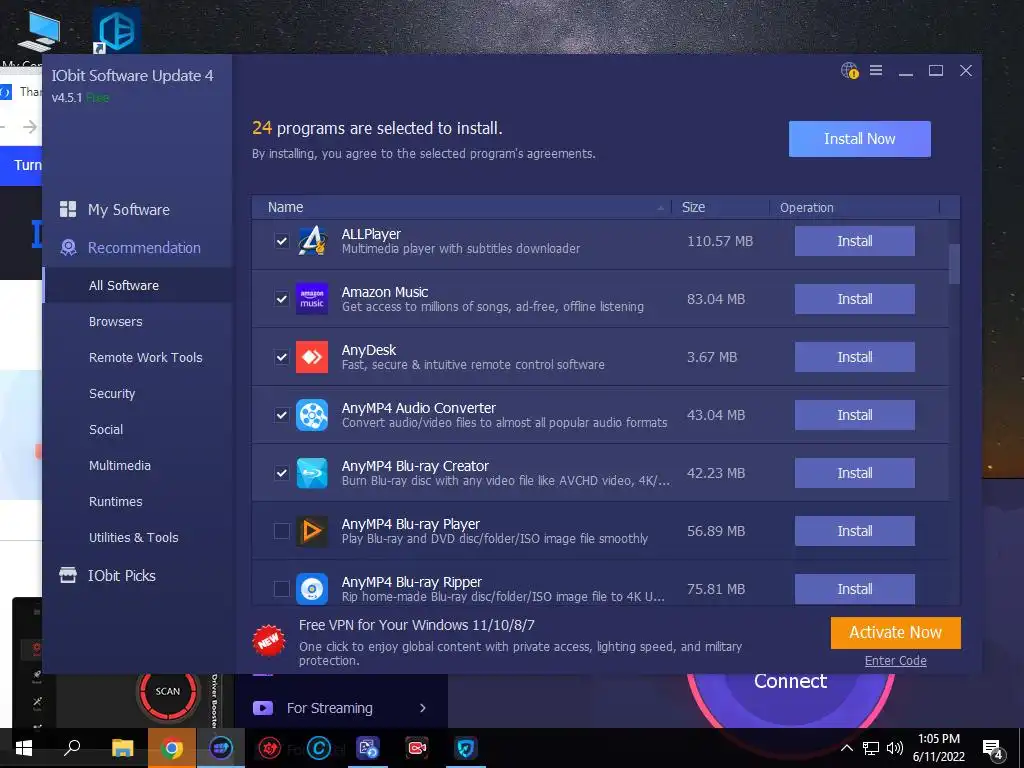Image resolution: width=1024 pixels, height=768 pixels.
Task: Click IObit Software Updater taskbar icon
Action: pyautogui.click(x=221, y=748)
